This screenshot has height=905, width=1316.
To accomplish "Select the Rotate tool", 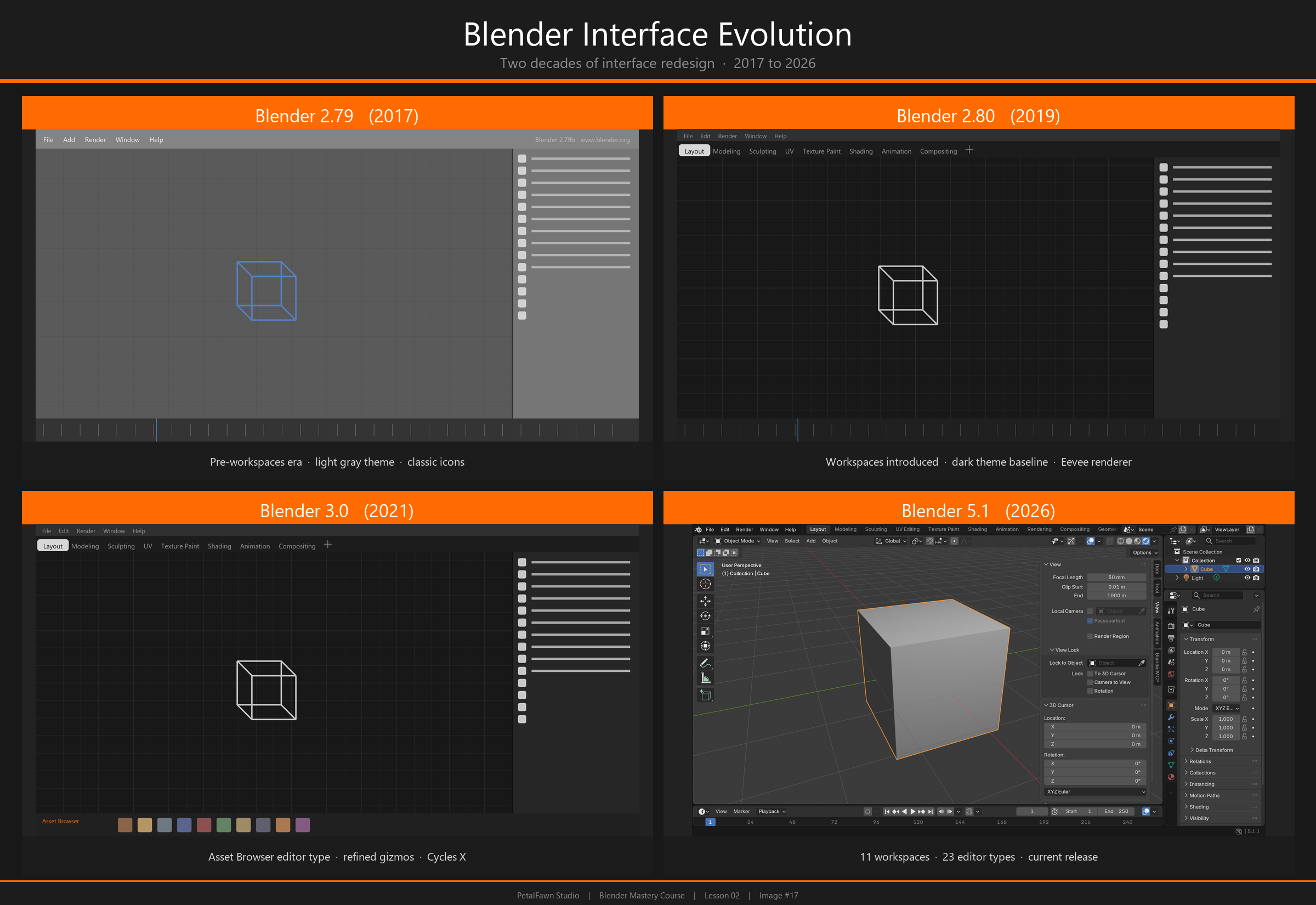I will click(x=705, y=616).
